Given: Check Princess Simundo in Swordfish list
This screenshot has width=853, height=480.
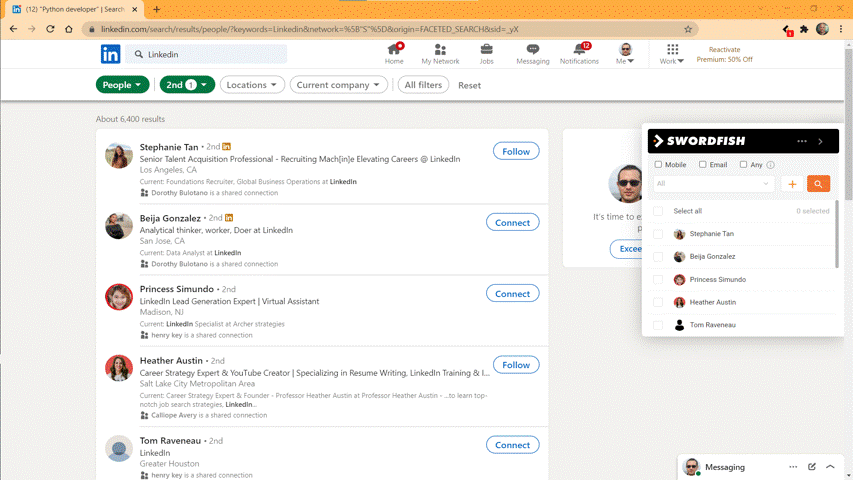Looking at the screenshot, I should (658, 280).
